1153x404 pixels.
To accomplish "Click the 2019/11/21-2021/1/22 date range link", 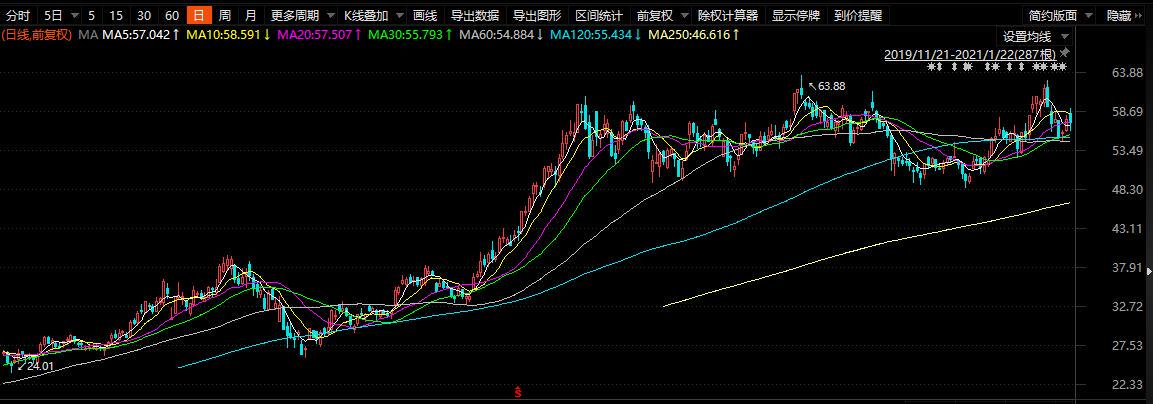I will (x=971, y=54).
